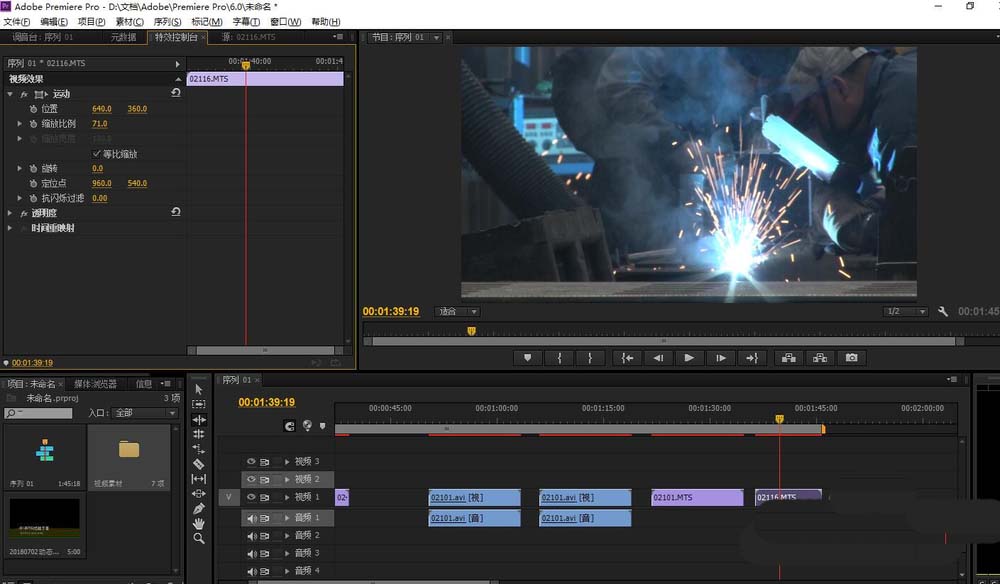1000x584 pixels.
Task: Reset the 运动 effect
Action: (x=176, y=93)
